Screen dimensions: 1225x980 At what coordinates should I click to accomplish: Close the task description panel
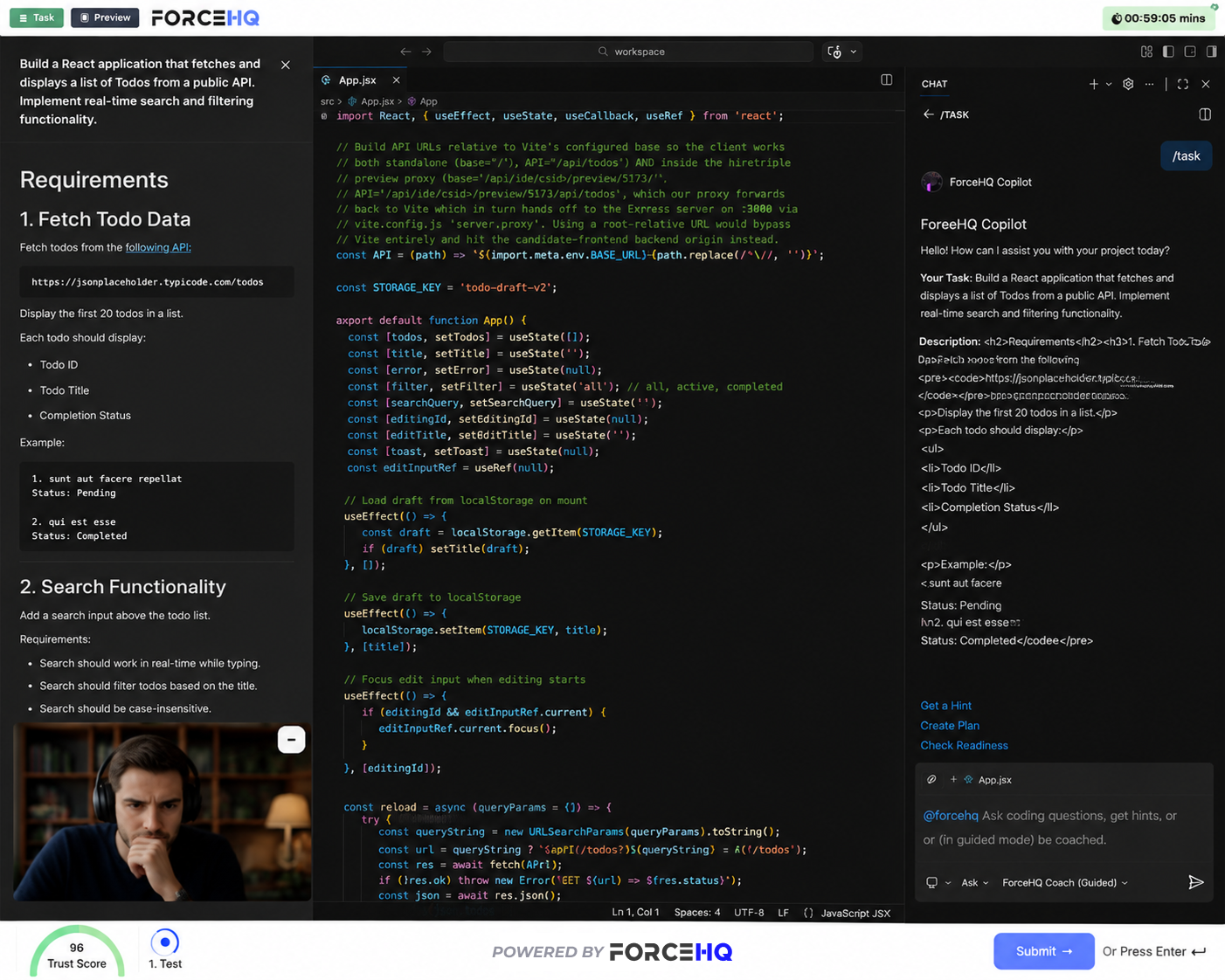[x=286, y=66]
